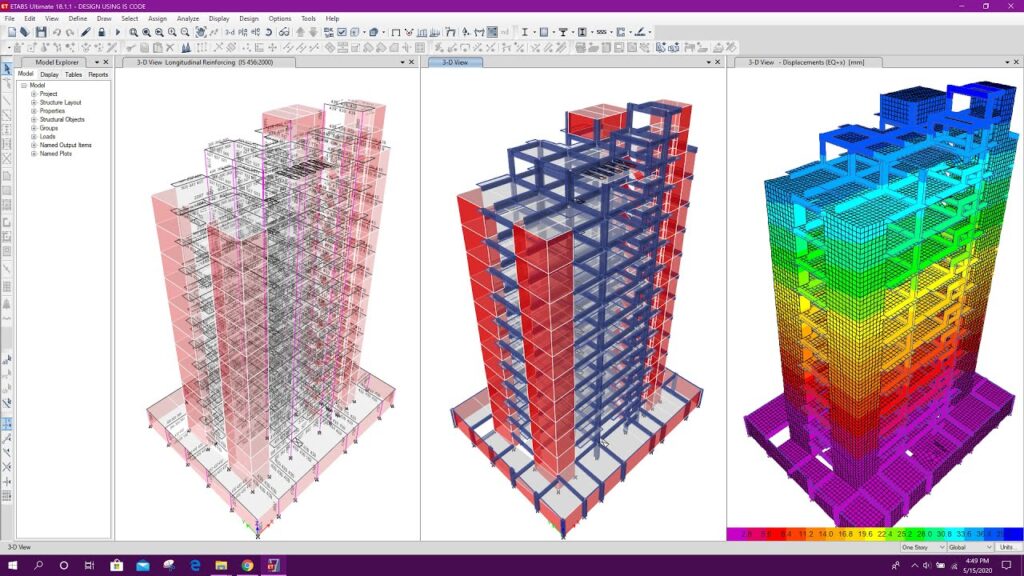Select the Zoom In tool

tap(171, 31)
